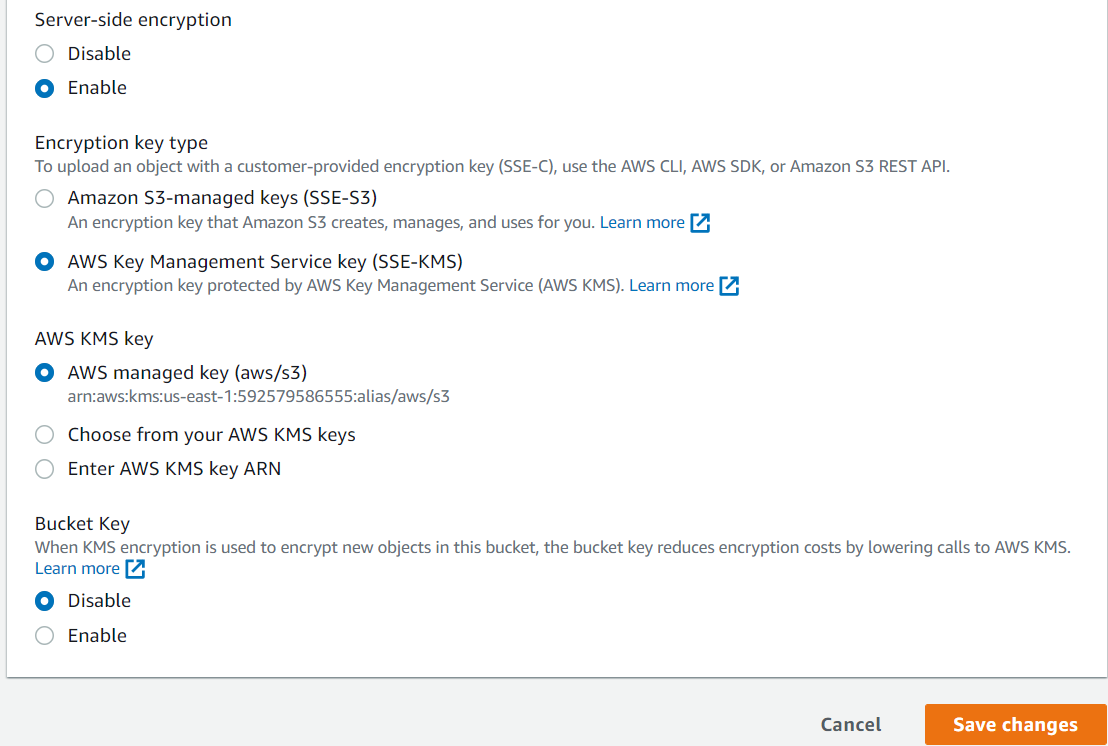Enable server-side encryption
Screen dimensions: 1108x746
44,88
